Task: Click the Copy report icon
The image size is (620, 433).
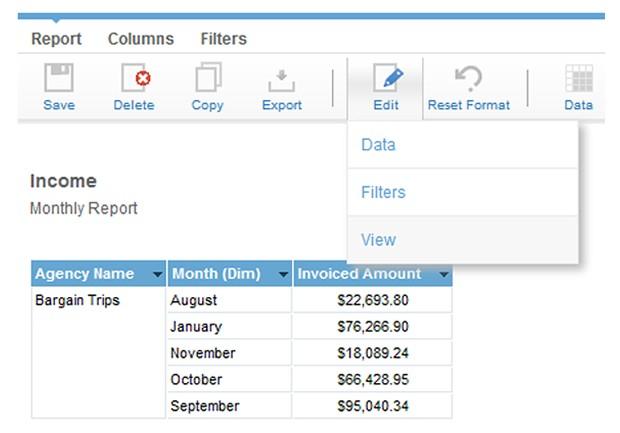Action: [x=208, y=77]
